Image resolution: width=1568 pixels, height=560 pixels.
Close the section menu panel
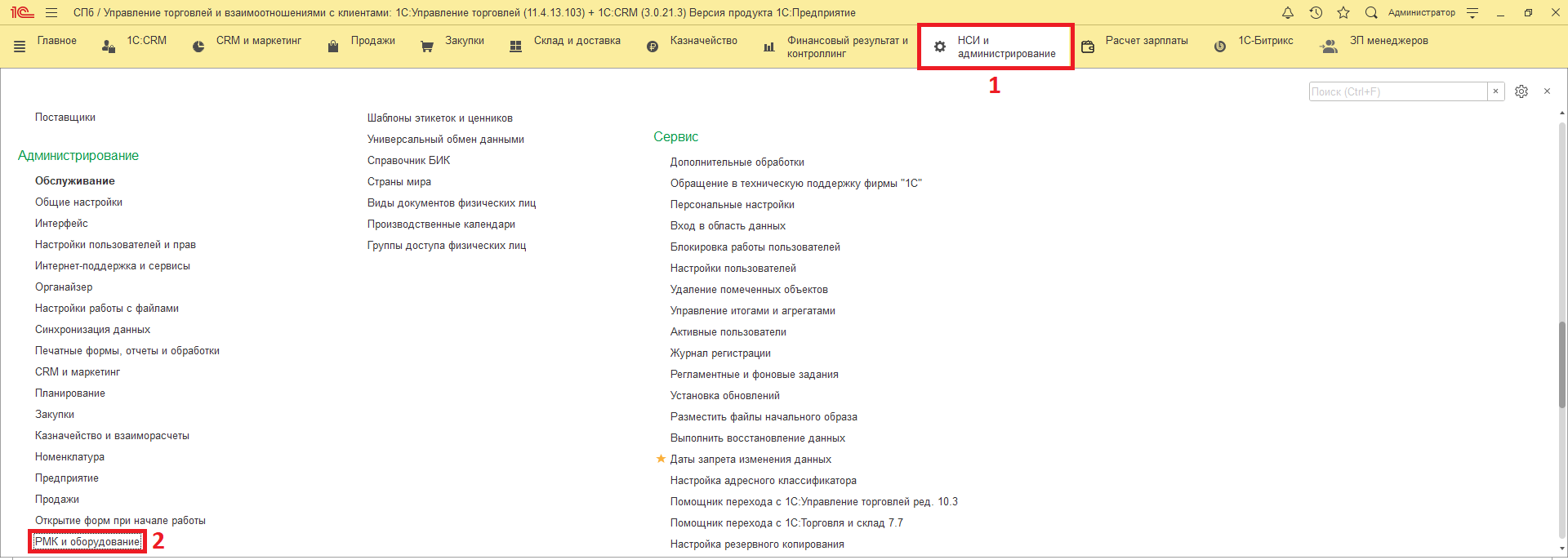coord(1547,91)
